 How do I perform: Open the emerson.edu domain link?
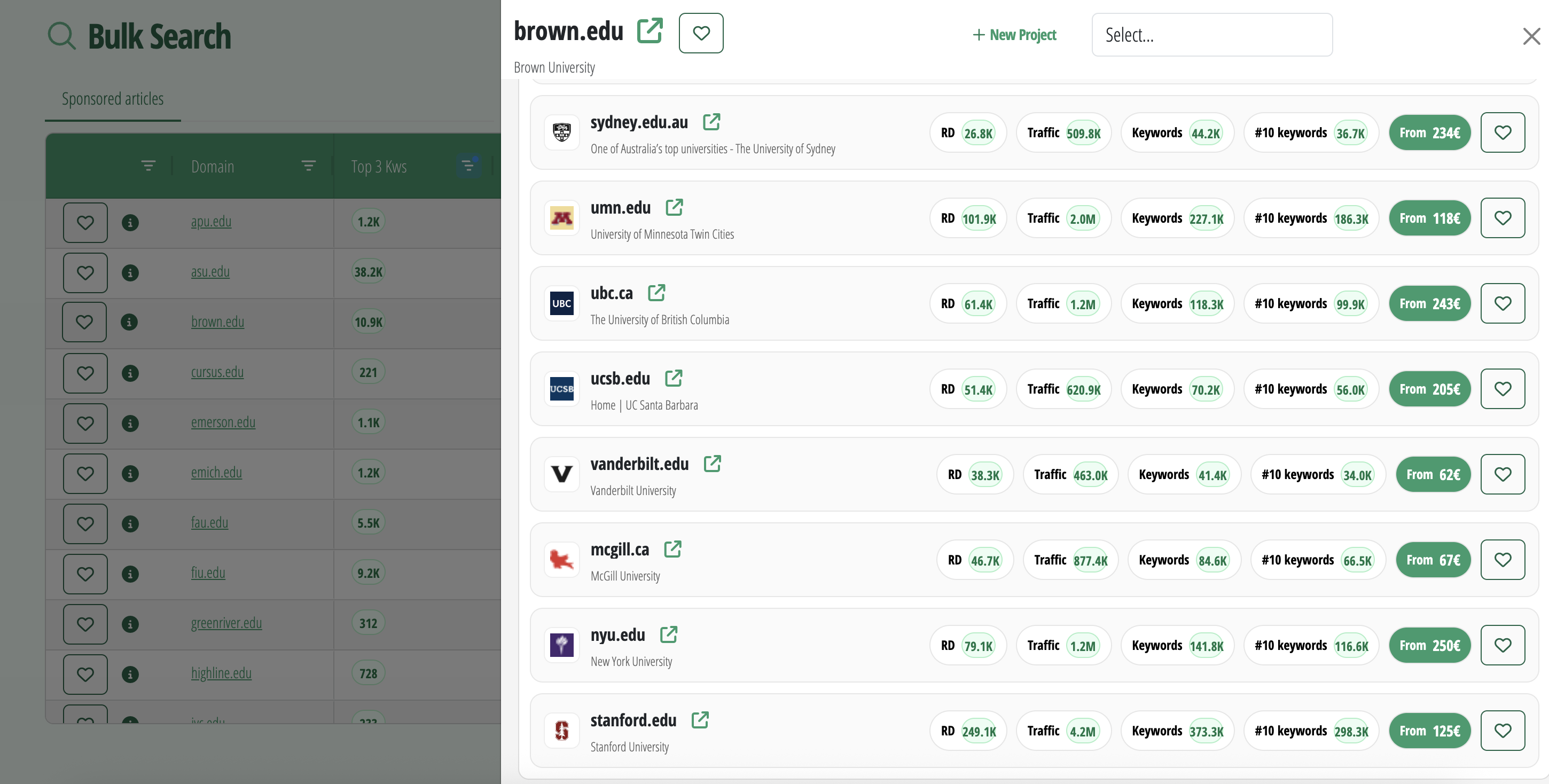tap(223, 422)
